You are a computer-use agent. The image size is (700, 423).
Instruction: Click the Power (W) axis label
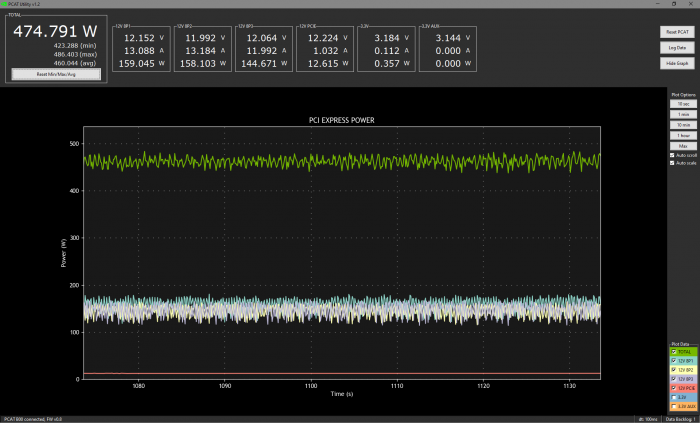63,253
